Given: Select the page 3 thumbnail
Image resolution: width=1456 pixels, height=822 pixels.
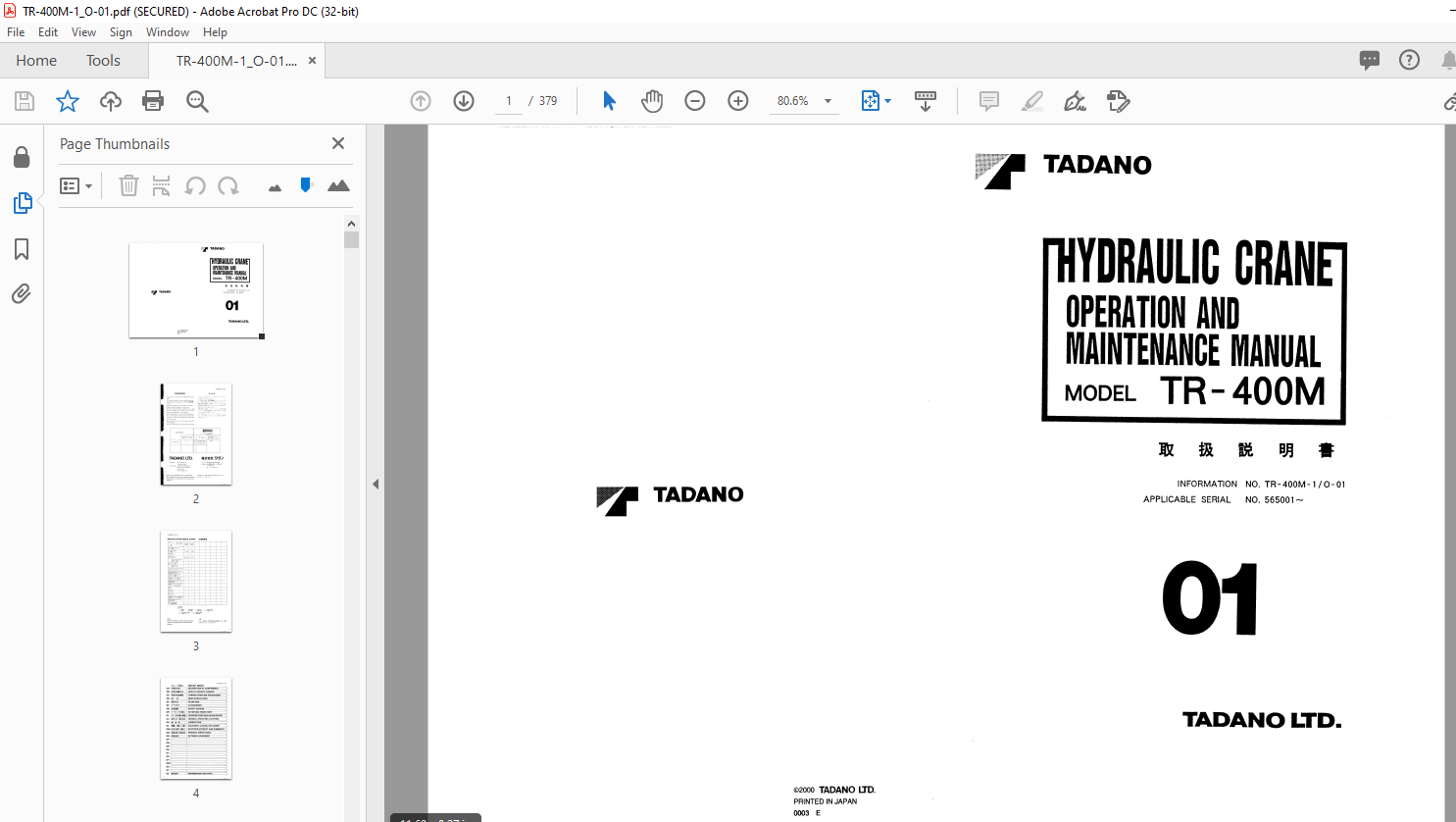Looking at the screenshot, I should pos(196,582).
